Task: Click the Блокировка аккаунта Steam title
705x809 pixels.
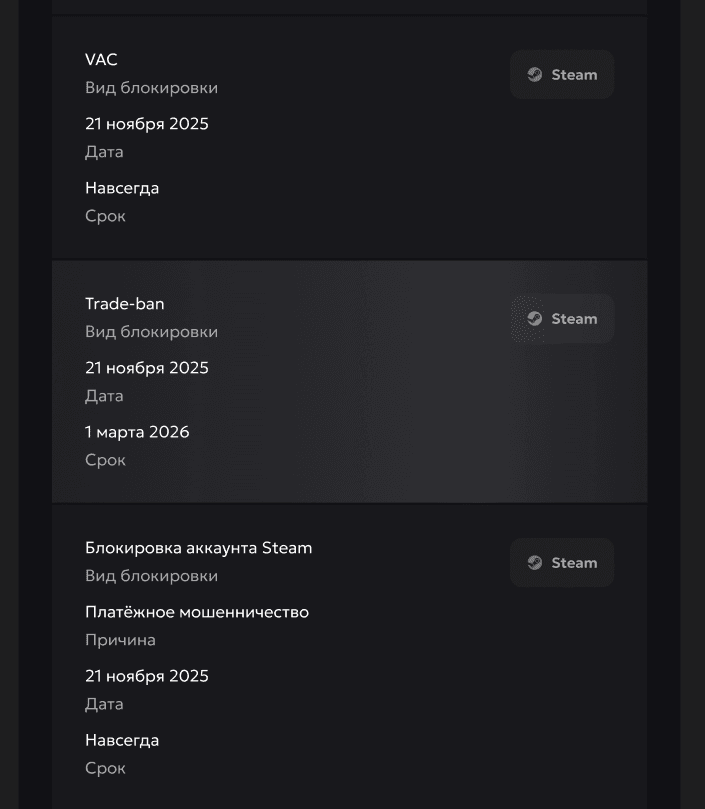Action: click(198, 548)
